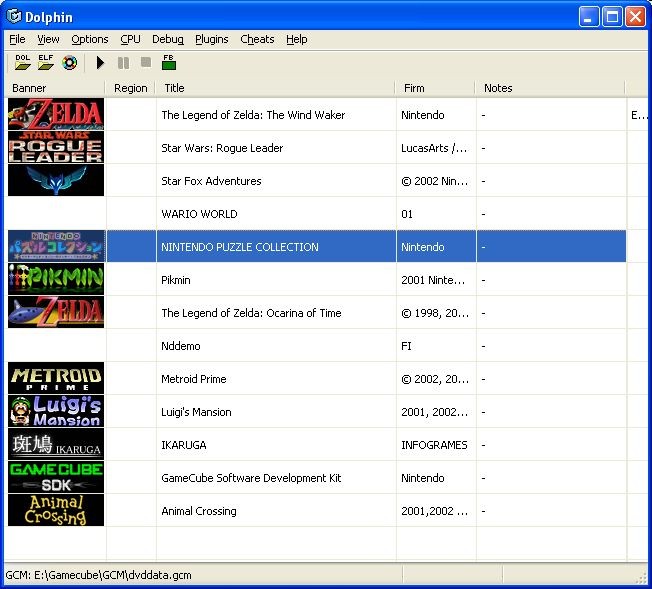Viewport: 652px width, 589px height.
Task: Click the FB framebuffer toolbar icon
Action: [x=169, y=62]
